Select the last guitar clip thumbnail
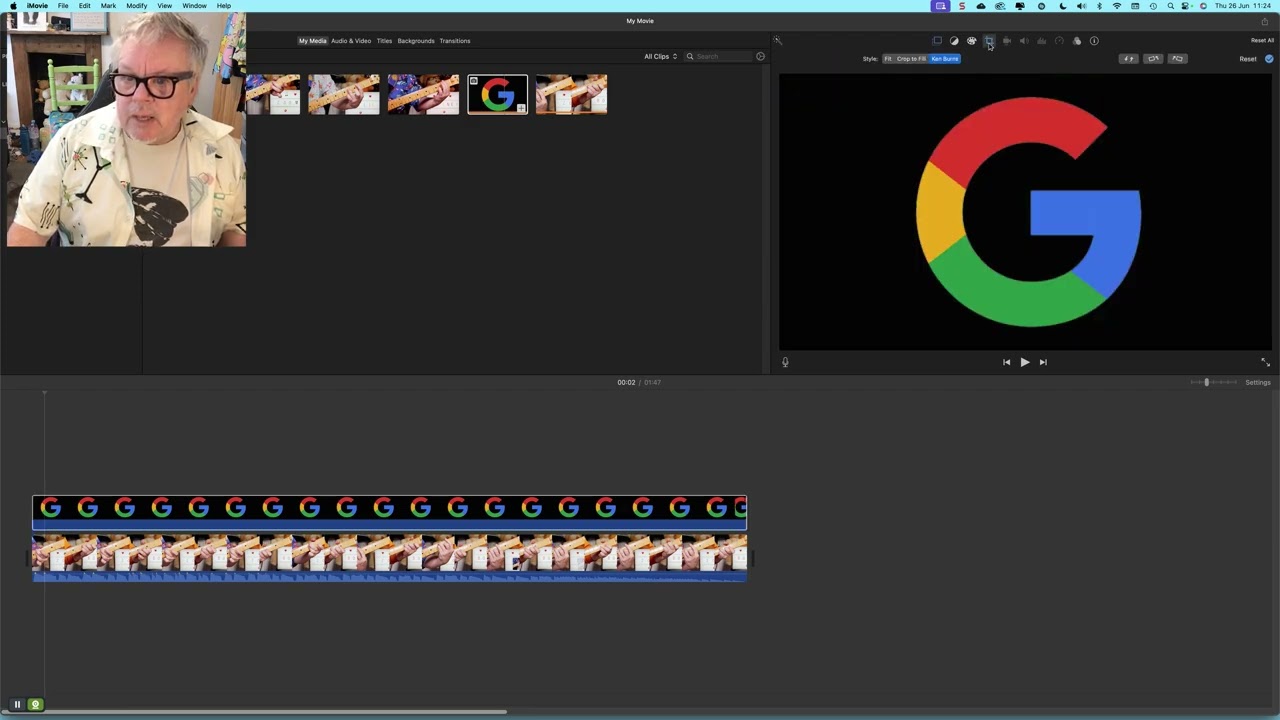The height and width of the screenshot is (720, 1280). click(x=571, y=94)
